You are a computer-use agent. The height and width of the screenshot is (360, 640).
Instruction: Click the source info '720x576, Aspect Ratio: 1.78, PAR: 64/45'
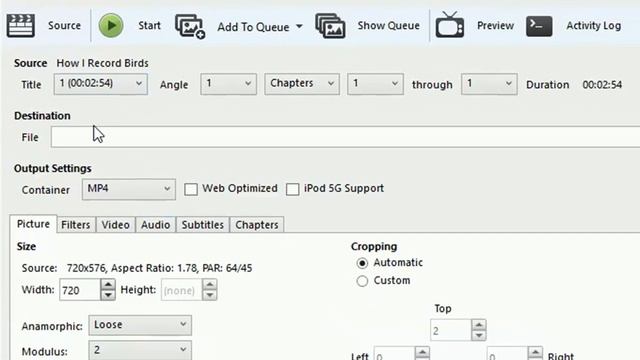(160, 268)
